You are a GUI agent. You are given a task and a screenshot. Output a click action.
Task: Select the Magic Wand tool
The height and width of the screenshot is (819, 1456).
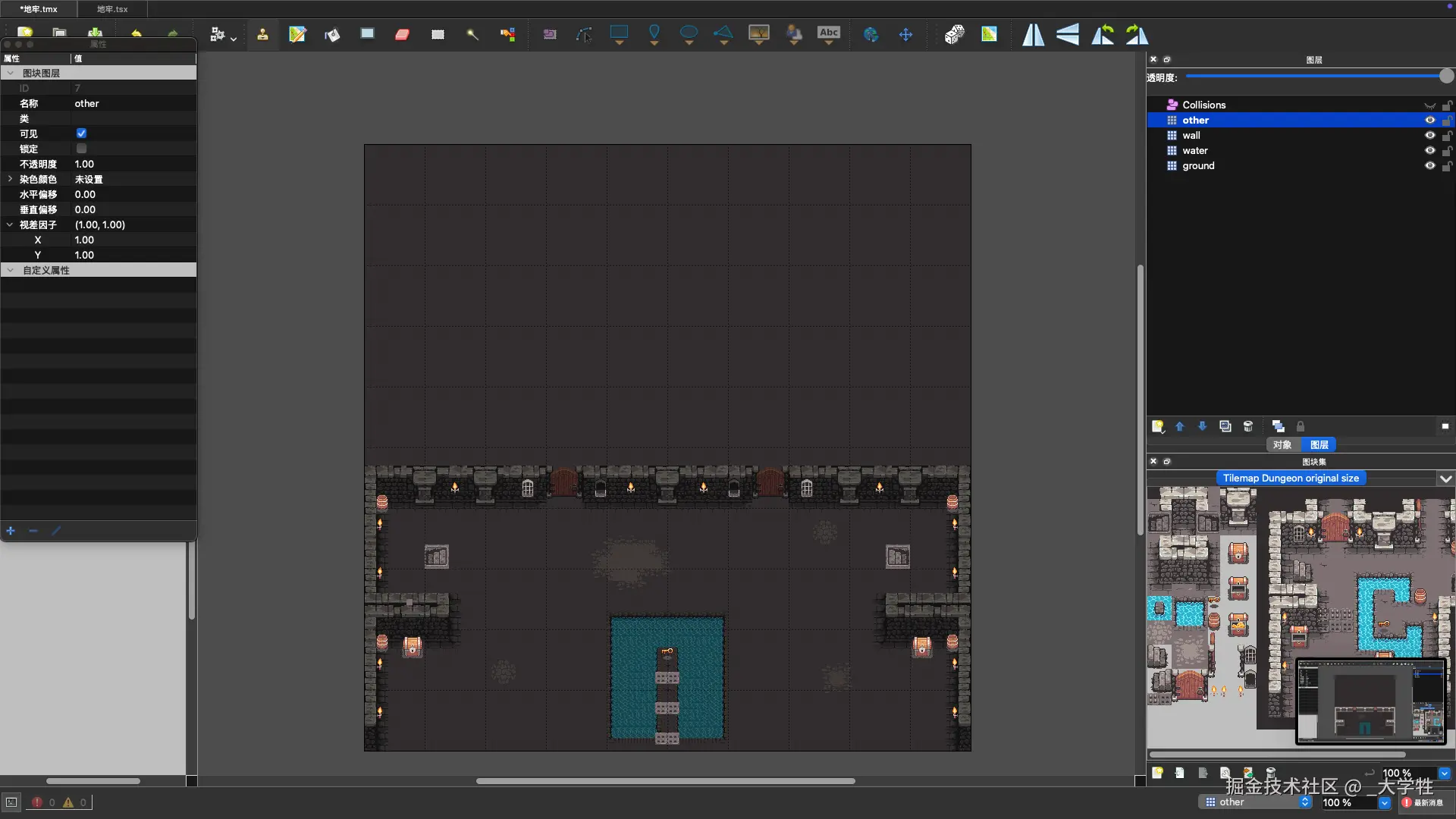[472, 34]
